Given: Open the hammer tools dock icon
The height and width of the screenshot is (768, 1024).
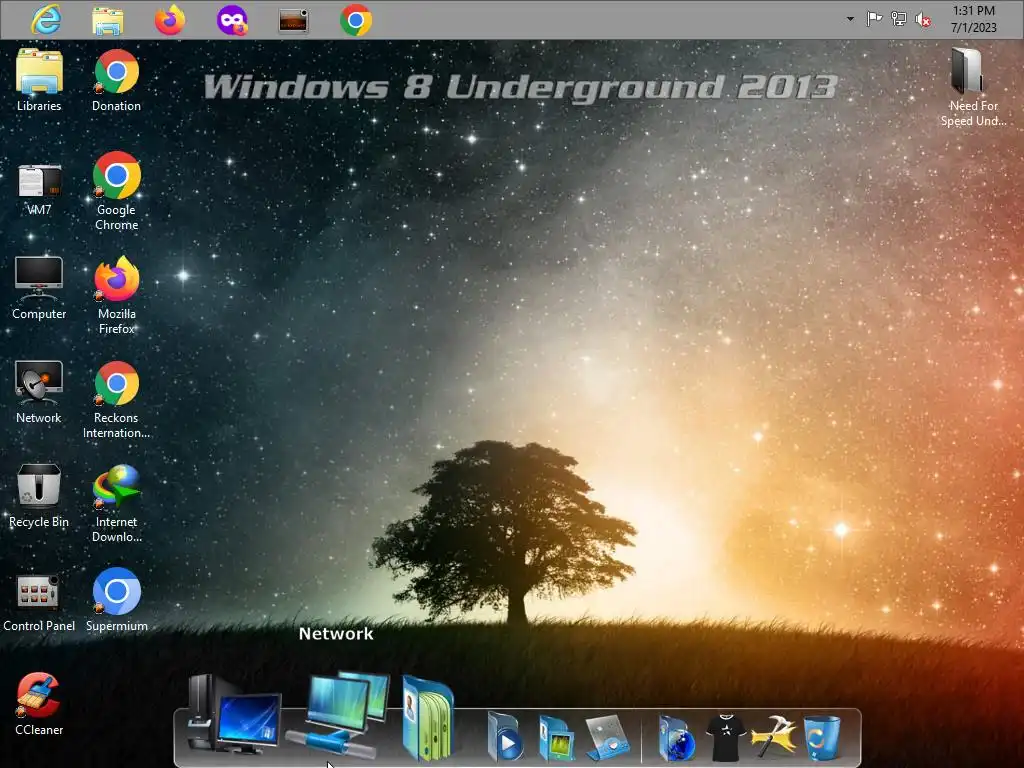Looking at the screenshot, I should pos(774,737).
